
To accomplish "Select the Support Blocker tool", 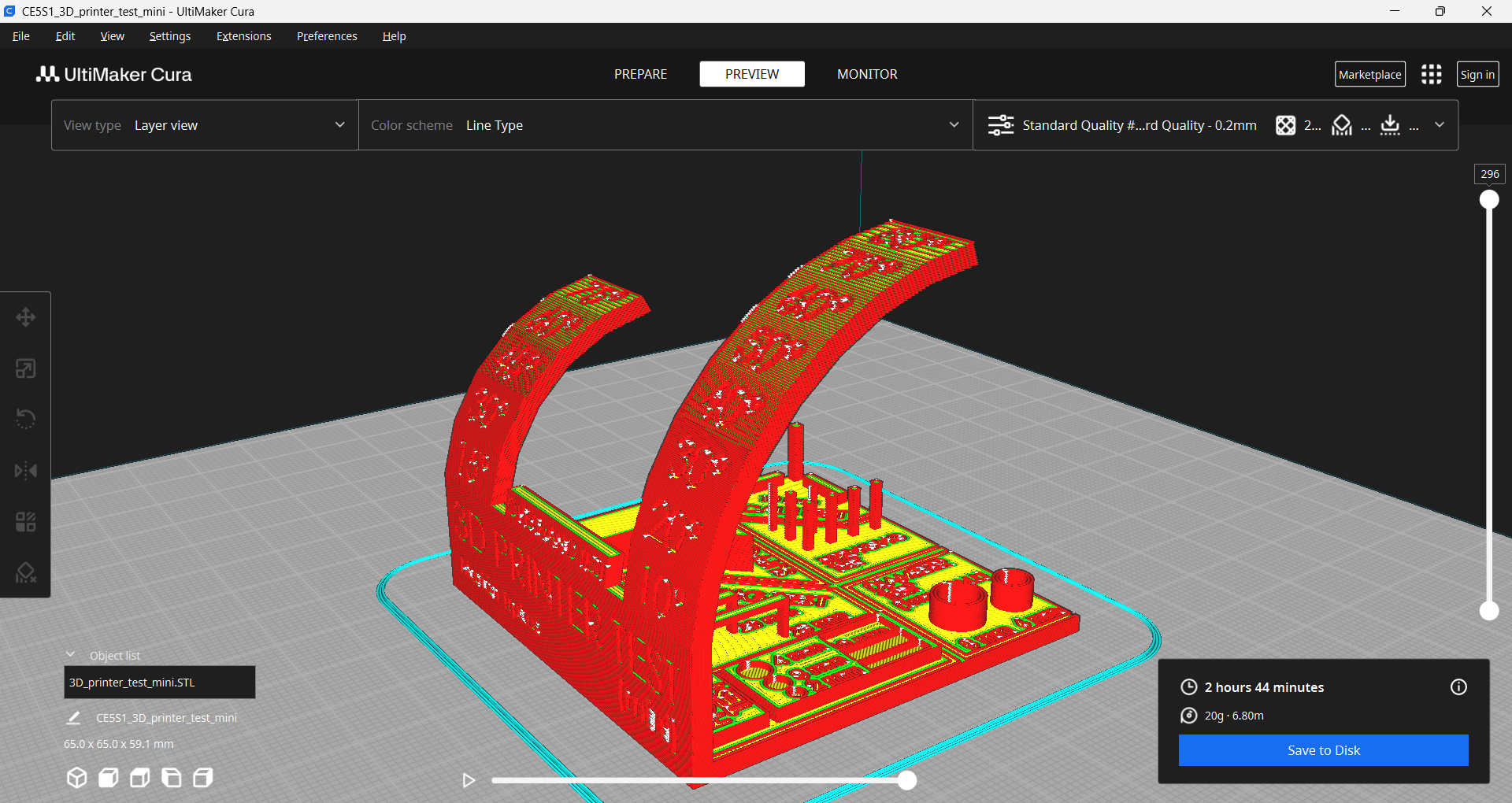I will 26,572.
